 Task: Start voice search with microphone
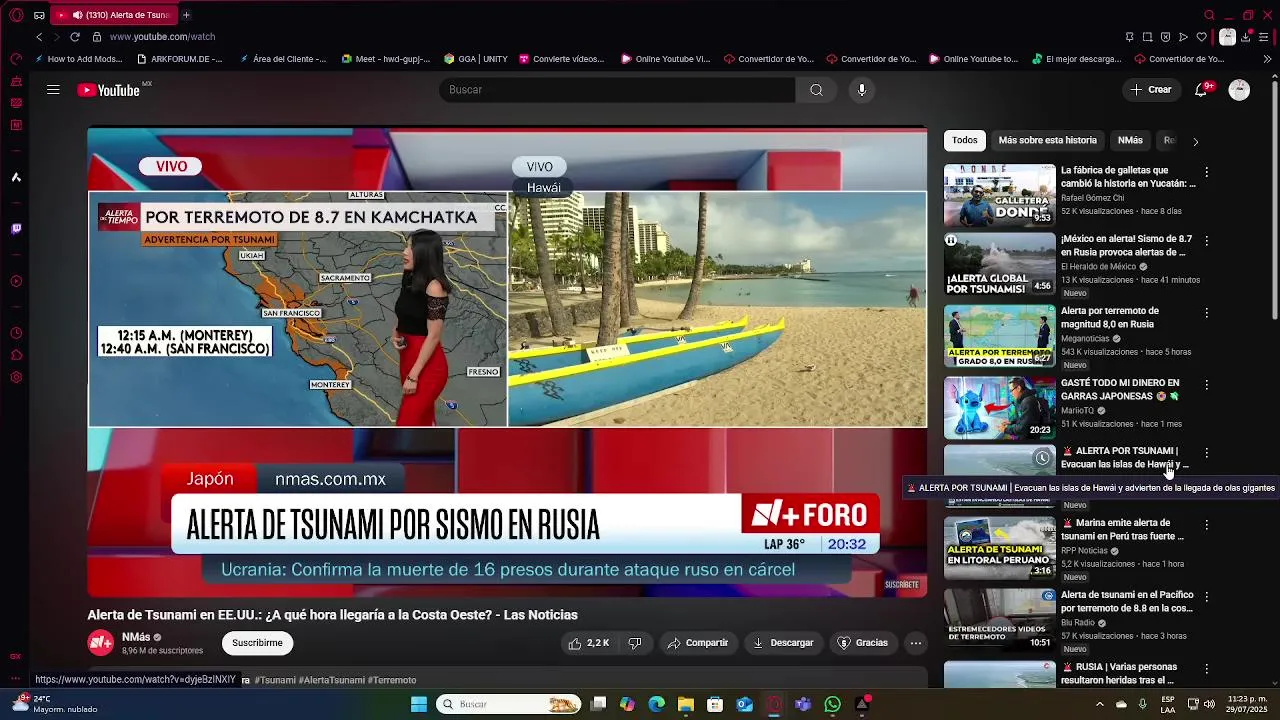pyautogui.click(x=862, y=90)
